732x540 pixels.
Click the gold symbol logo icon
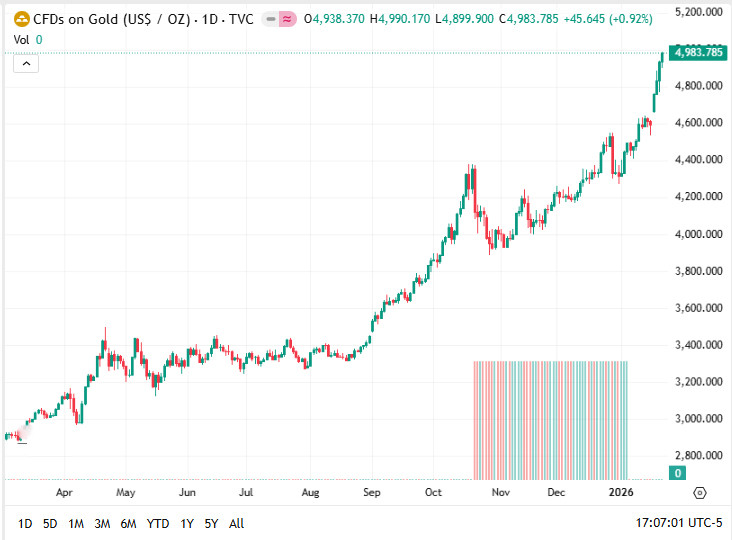click(x=20, y=18)
